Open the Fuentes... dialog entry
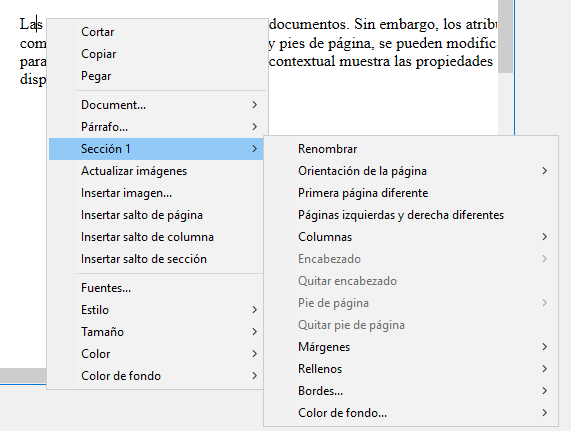 pyautogui.click(x=156, y=288)
